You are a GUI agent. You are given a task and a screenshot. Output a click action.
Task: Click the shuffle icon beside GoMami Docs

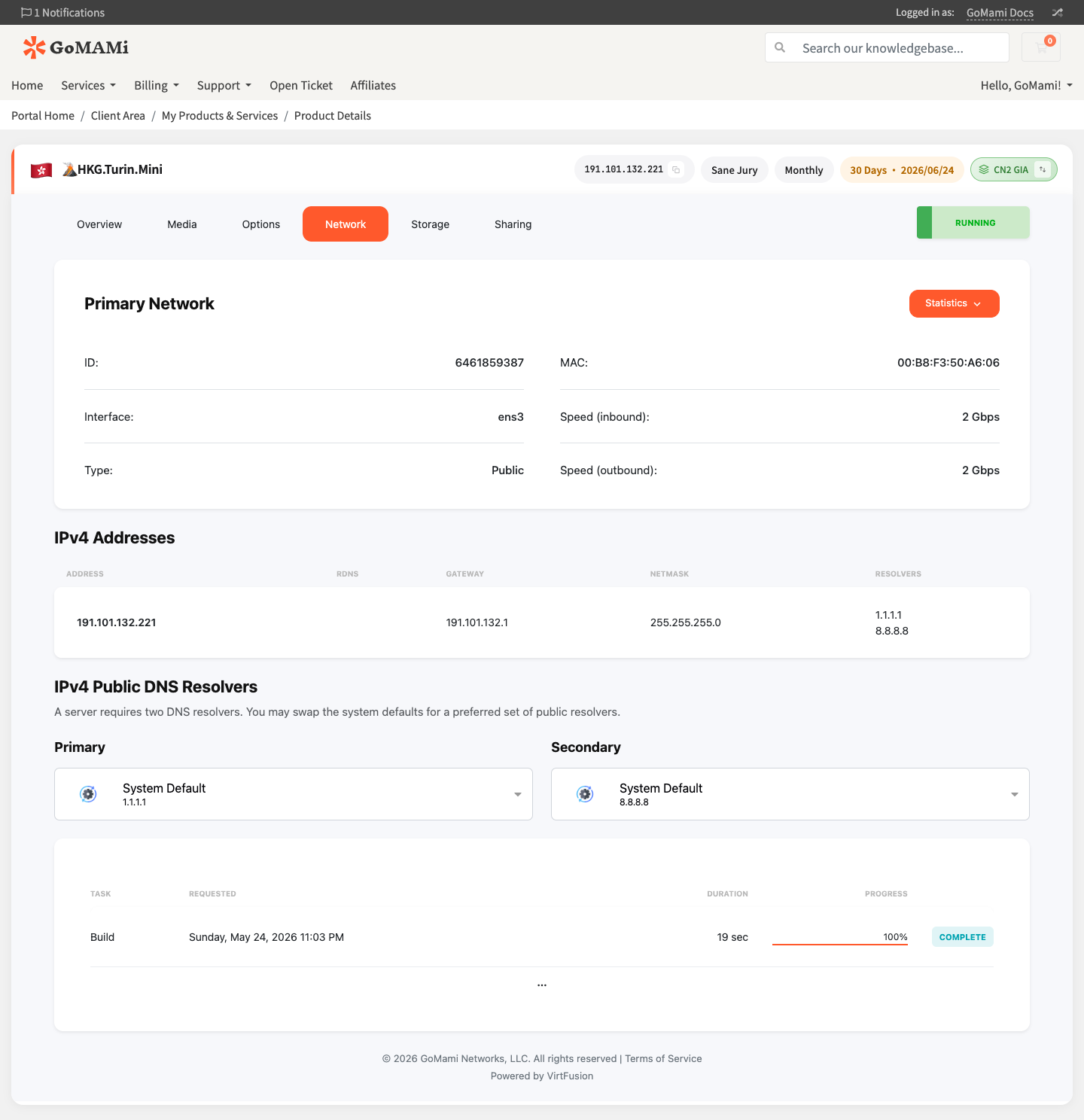click(x=1057, y=13)
